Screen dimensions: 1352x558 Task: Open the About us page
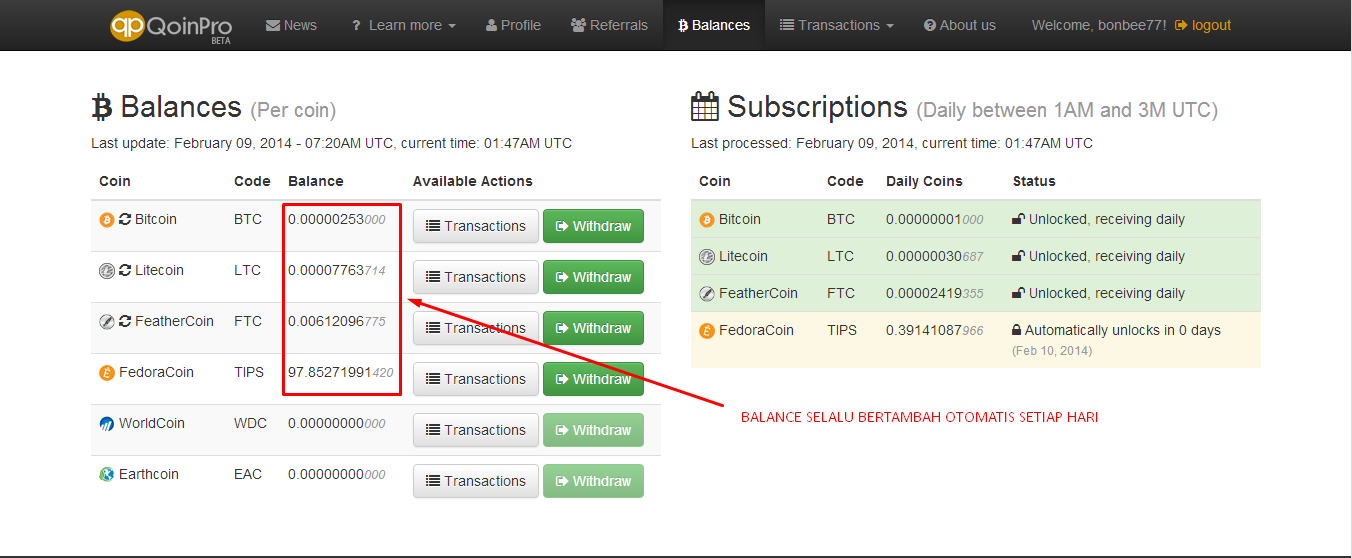point(959,25)
